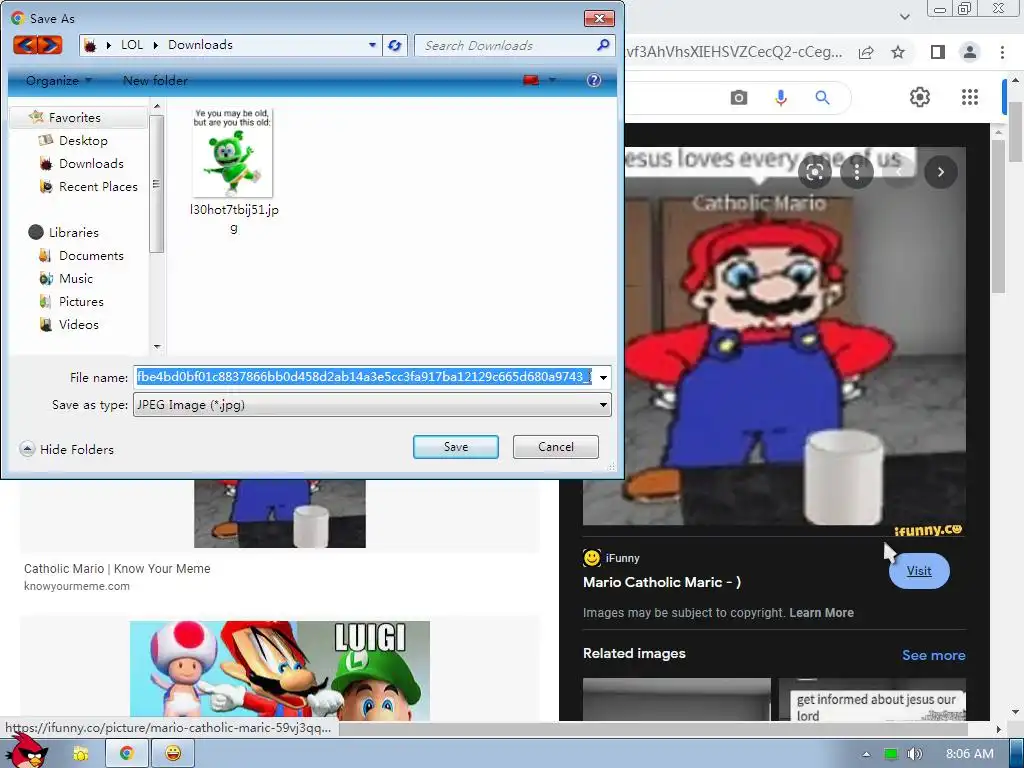The height and width of the screenshot is (768, 1024).
Task: Select Favorites in the navigation pane
Action: (74, 118)
